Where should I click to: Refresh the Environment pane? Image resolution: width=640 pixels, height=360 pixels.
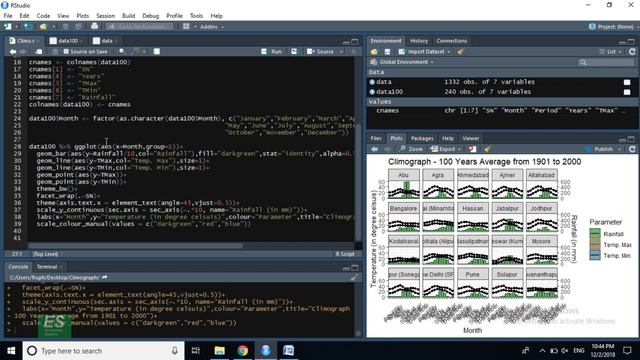pyautogui.click(x=632, y=52)
